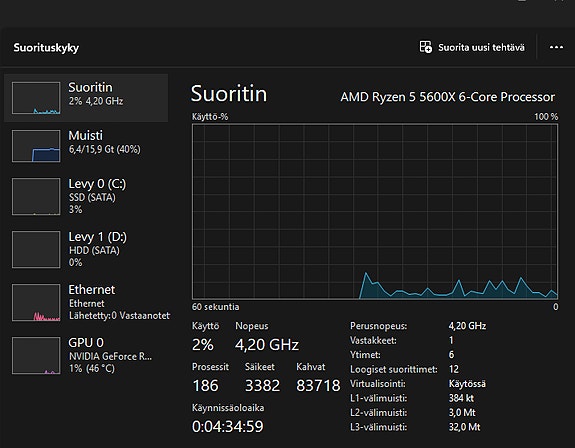This screenshot has width=575, height=448.
Task: Open the Levy 0 (C:) SSD entry
Action: click(86, 196)
